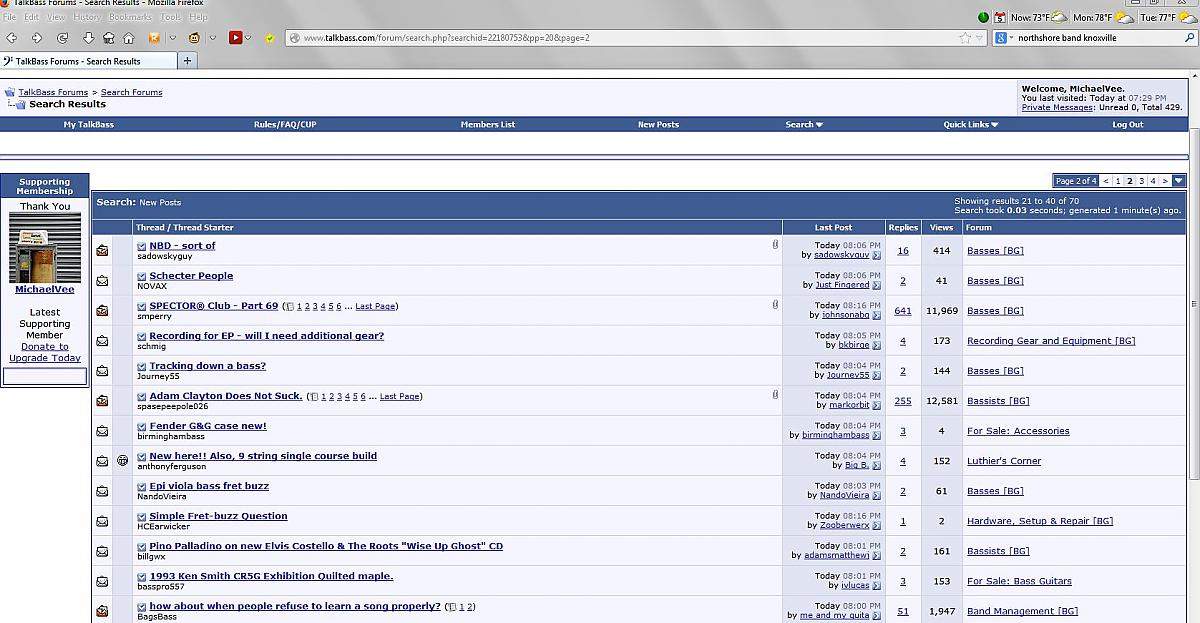Go to last post icon for NBD thread
Screen dimensions: 1200x623
877,255
